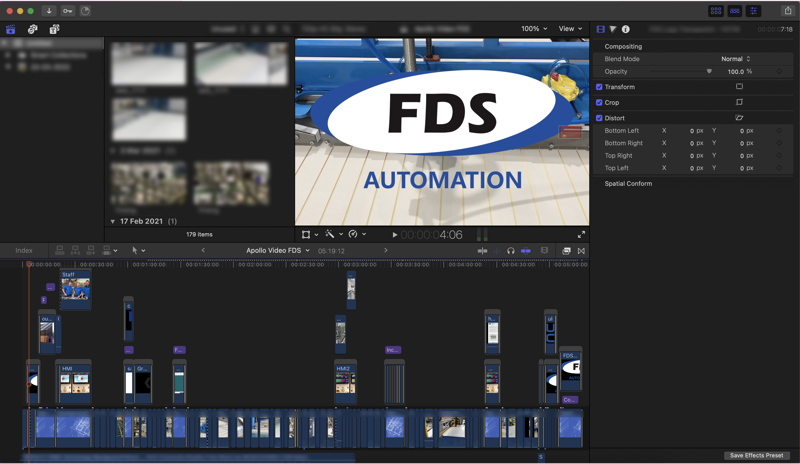Show the Effects browser icon

click(x=566, y=251)
